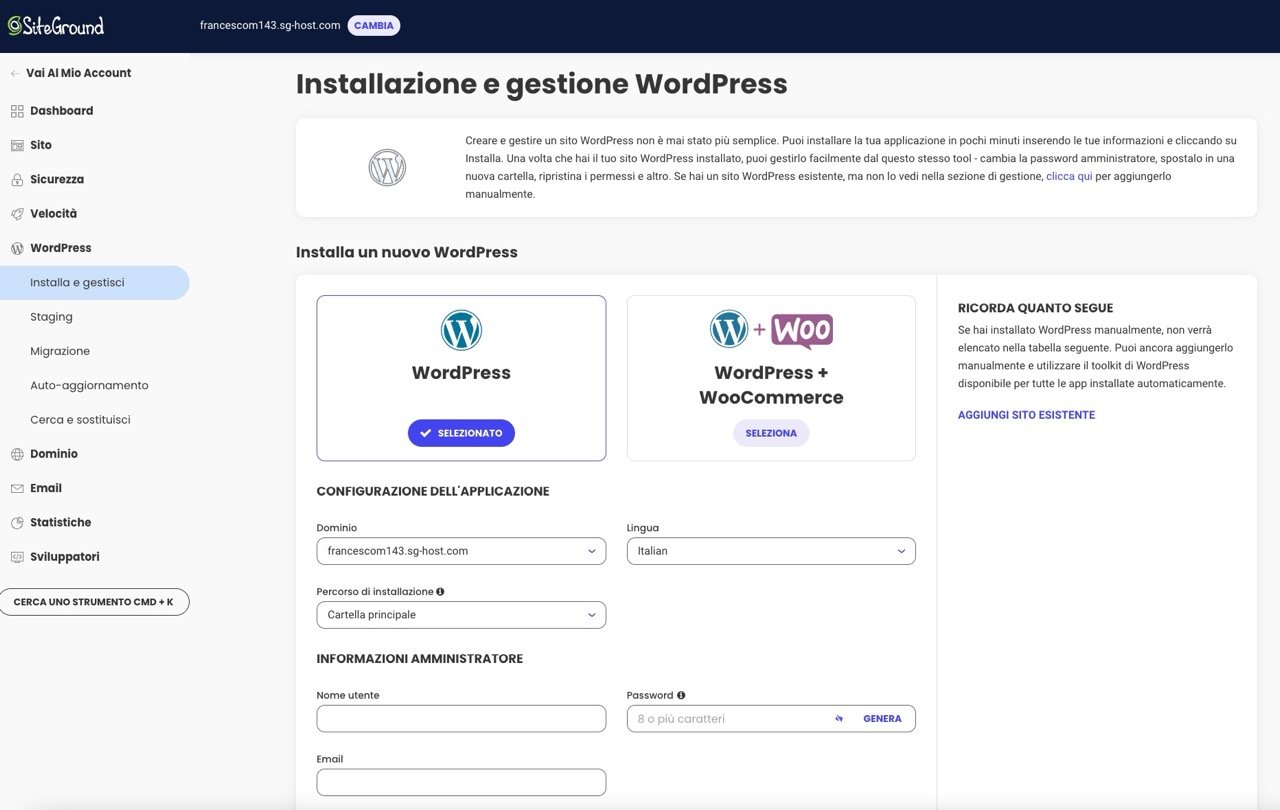Click the Dominio globe icon
The image size is (1280, 810).
17,454
